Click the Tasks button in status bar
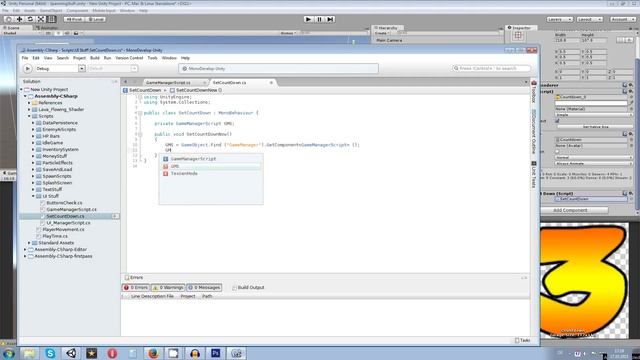Image resolution: width=640 pixels, height=360 pixels. [x=522, y=340]
